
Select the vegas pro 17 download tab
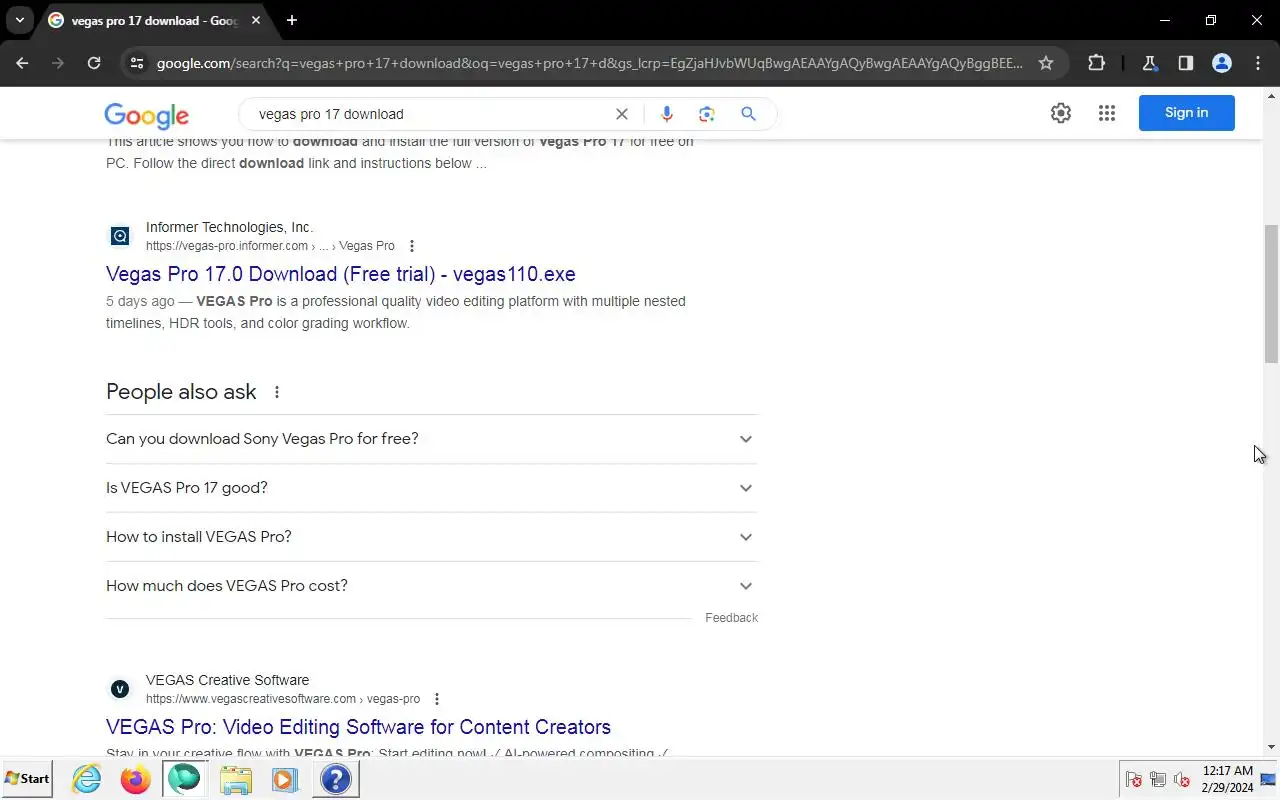(x=155, y=20)
